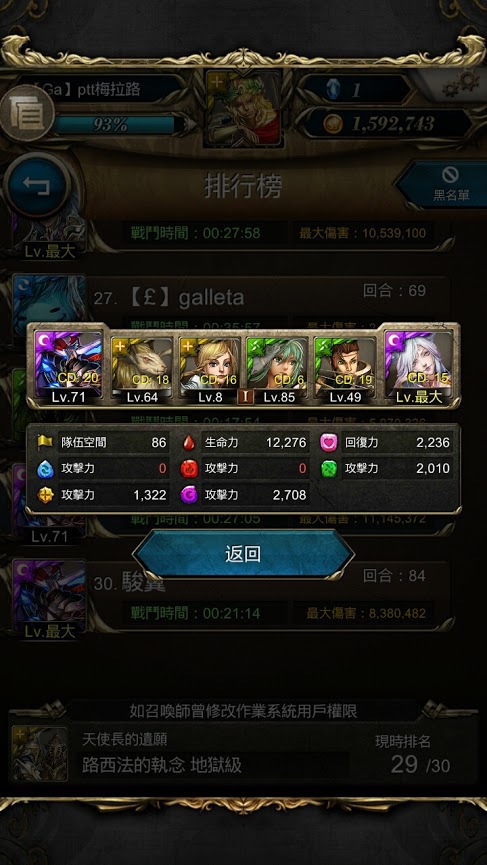The image size is (487, 865).
Task: Tap the red blood drop HP icon
Action: pyautogui.click(x=189, y=442)
